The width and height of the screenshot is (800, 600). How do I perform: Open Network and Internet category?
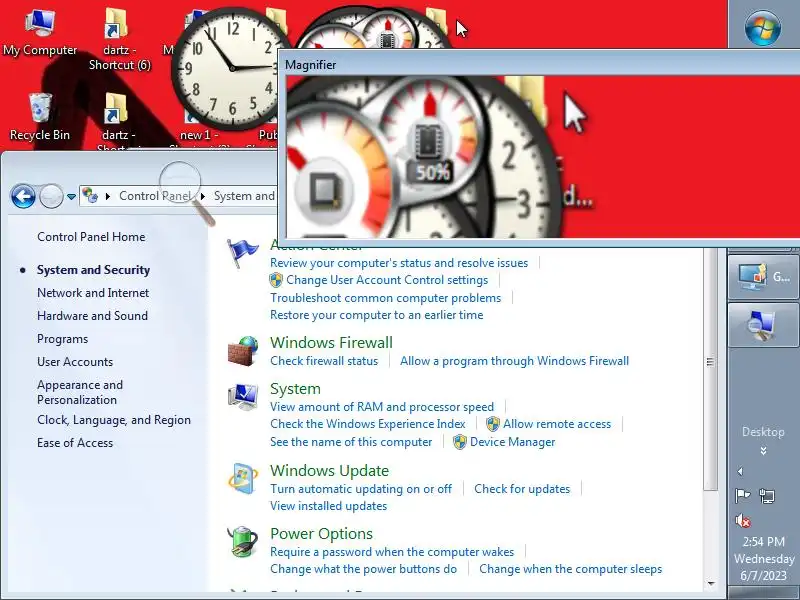click(x=93, y=293)
